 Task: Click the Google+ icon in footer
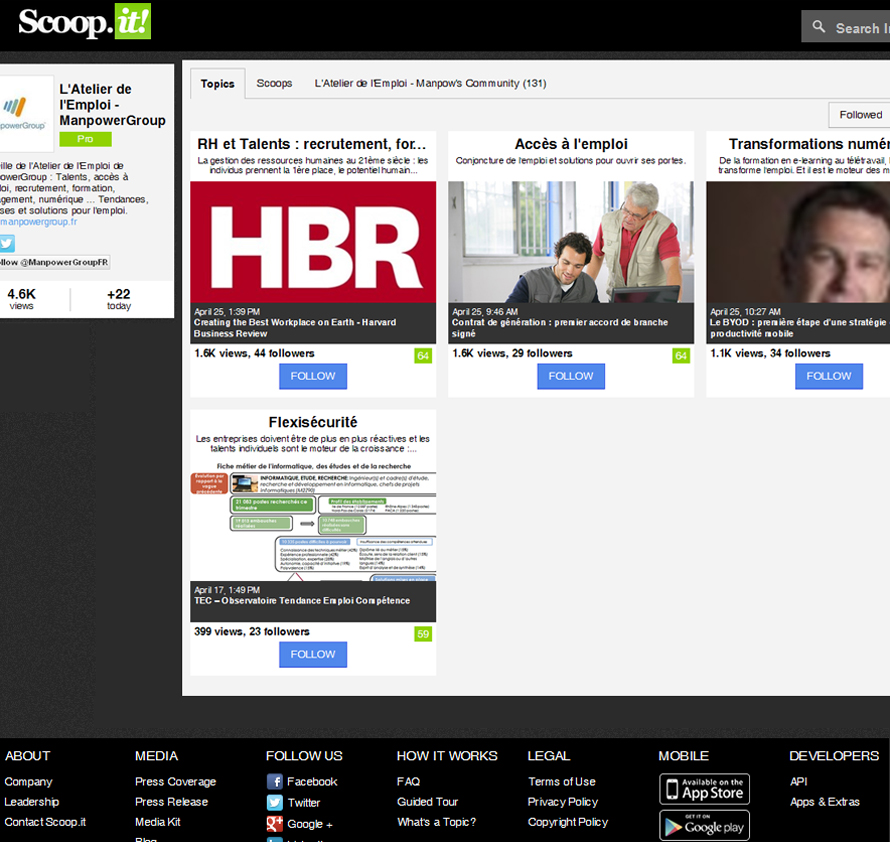(x=275, y=824)
